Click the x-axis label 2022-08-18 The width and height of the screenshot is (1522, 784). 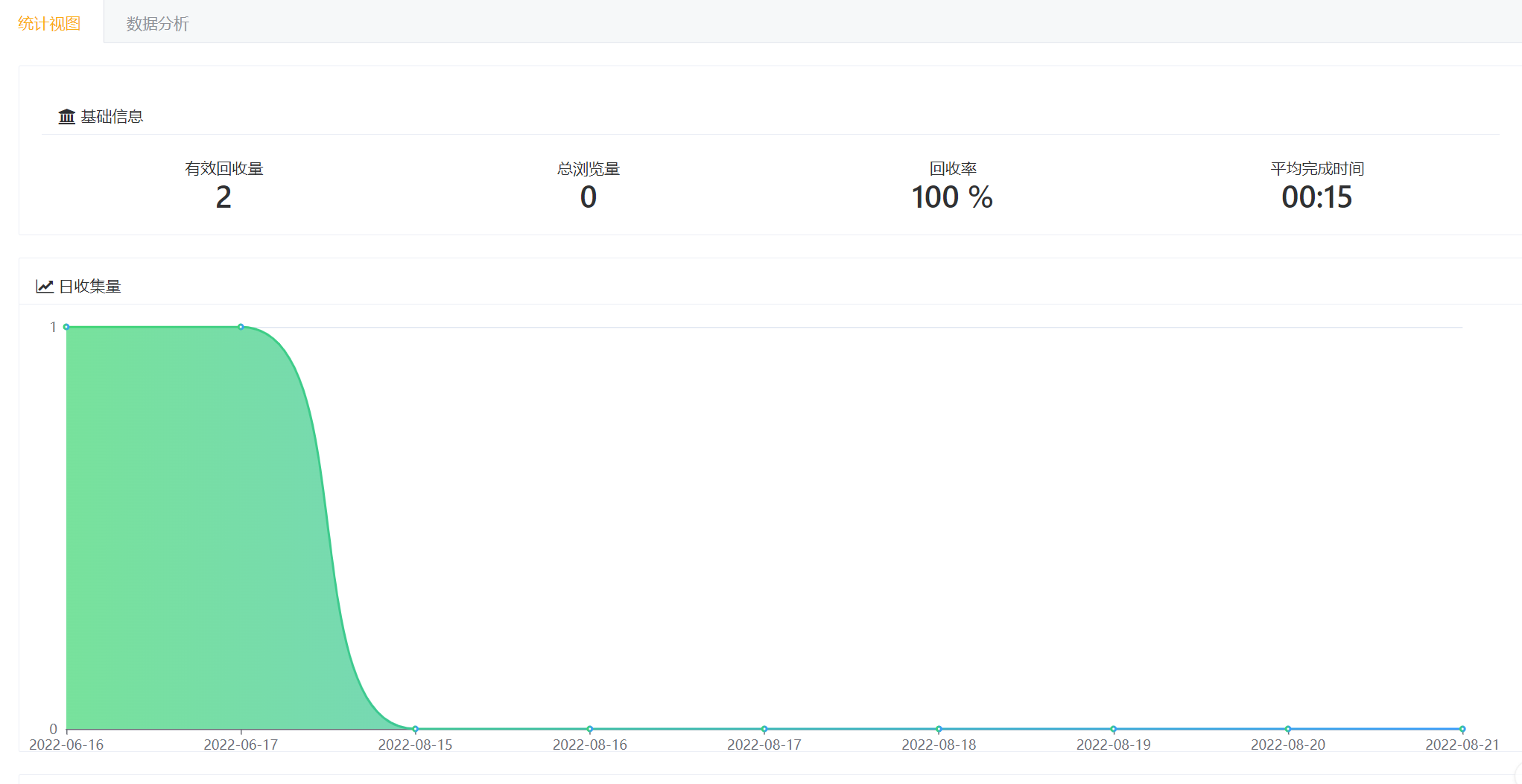coord(939,745)
